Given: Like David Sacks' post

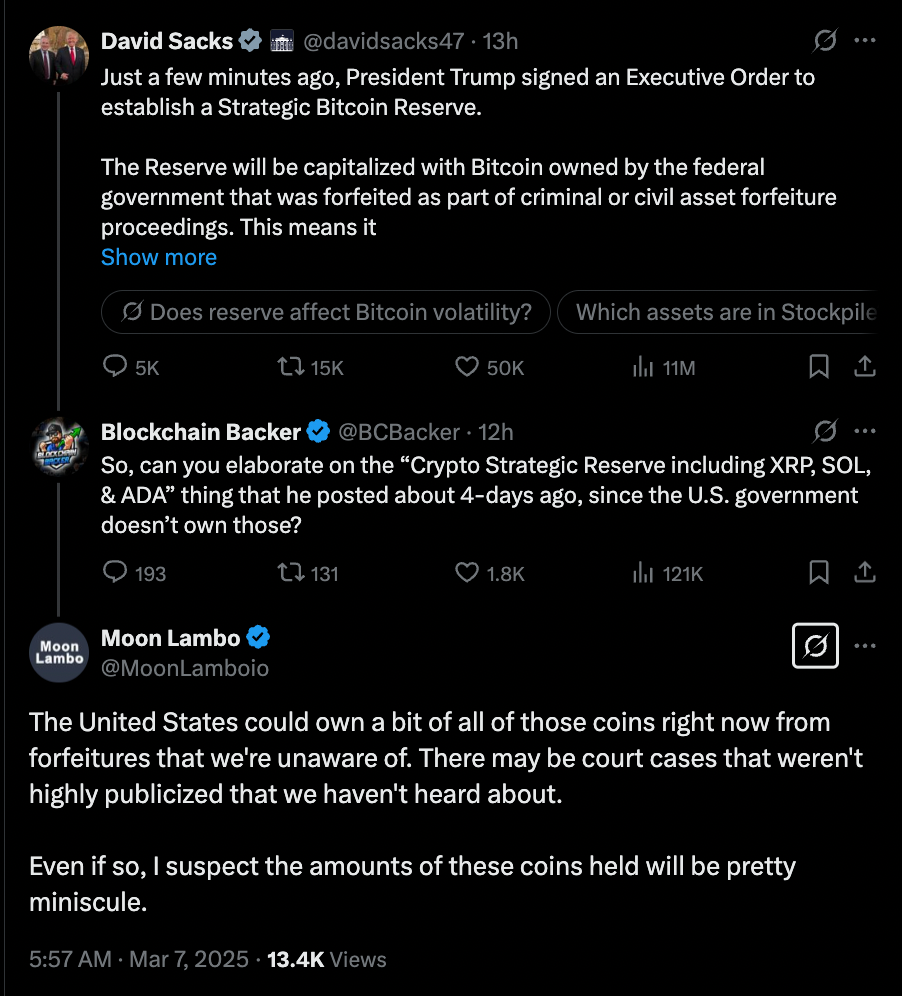Looking at the screenshot, I should tap(467, 368).
